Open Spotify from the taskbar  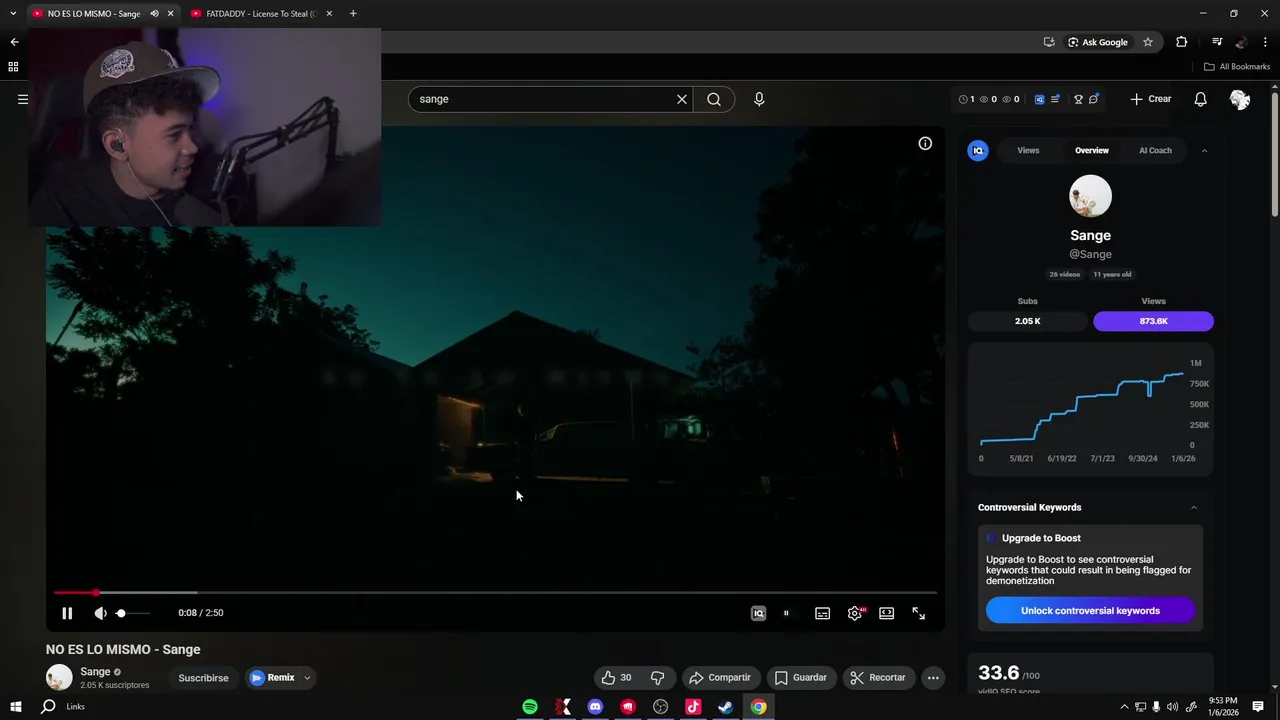tap(530, 707)
